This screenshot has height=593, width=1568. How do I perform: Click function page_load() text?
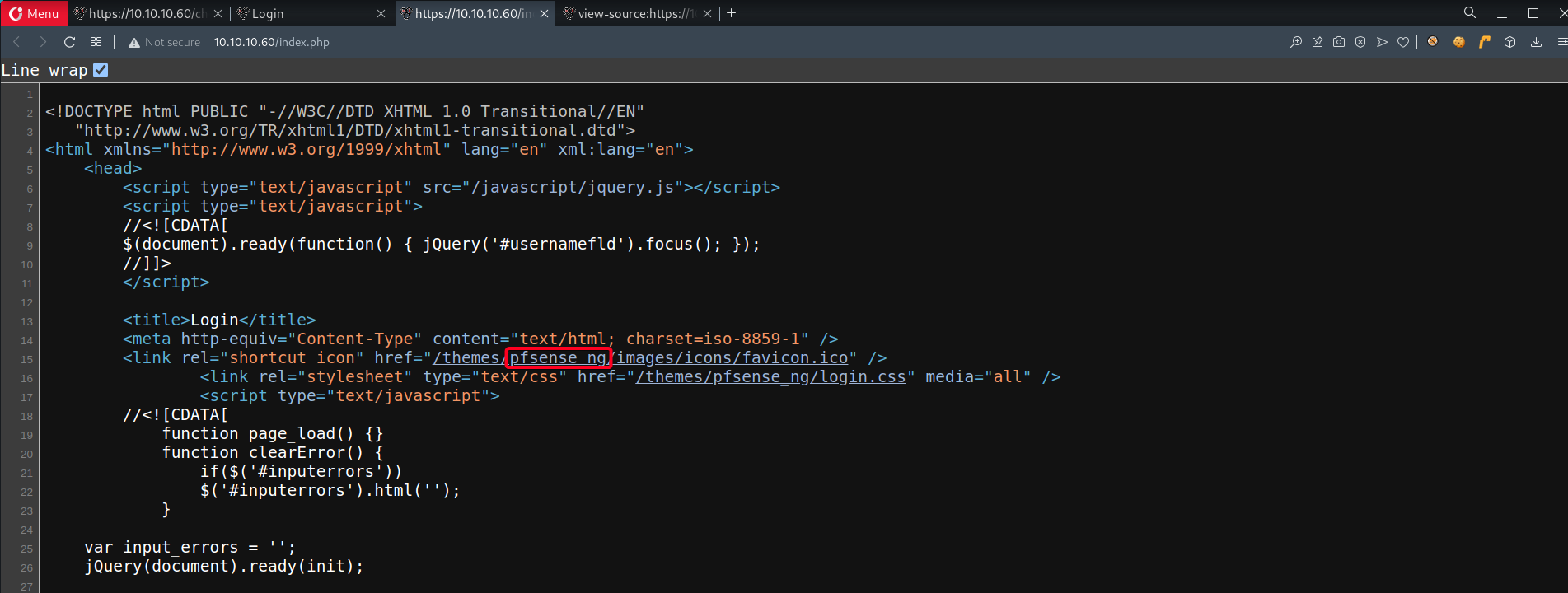click(x=273, y=434)
